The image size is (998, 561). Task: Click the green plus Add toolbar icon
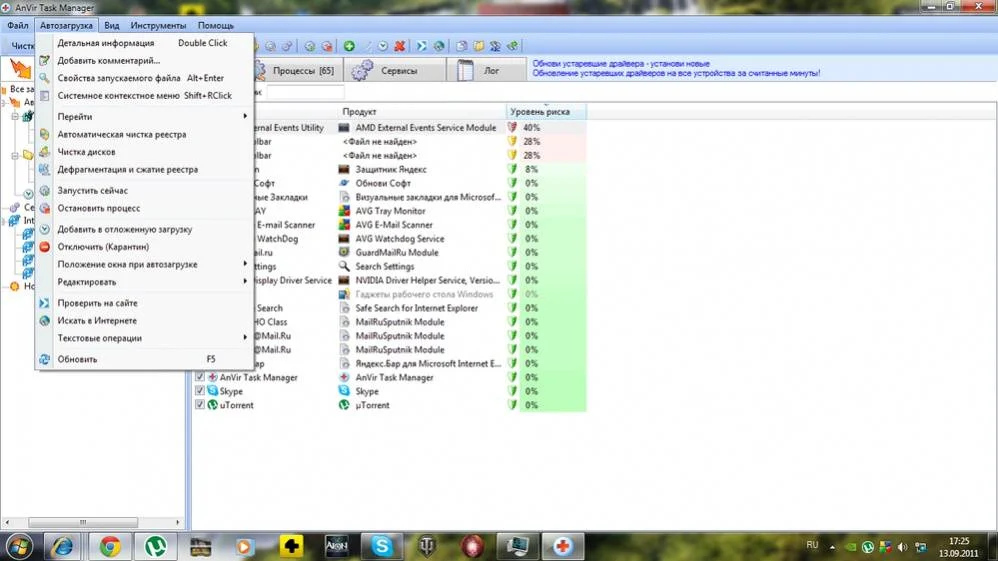click(x=349, y=46)
